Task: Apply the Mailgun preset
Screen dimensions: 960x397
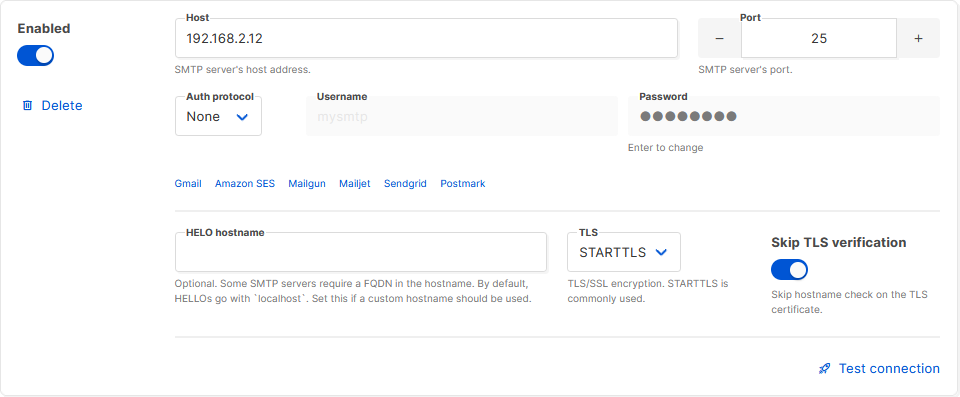Action: click(307, 184)
